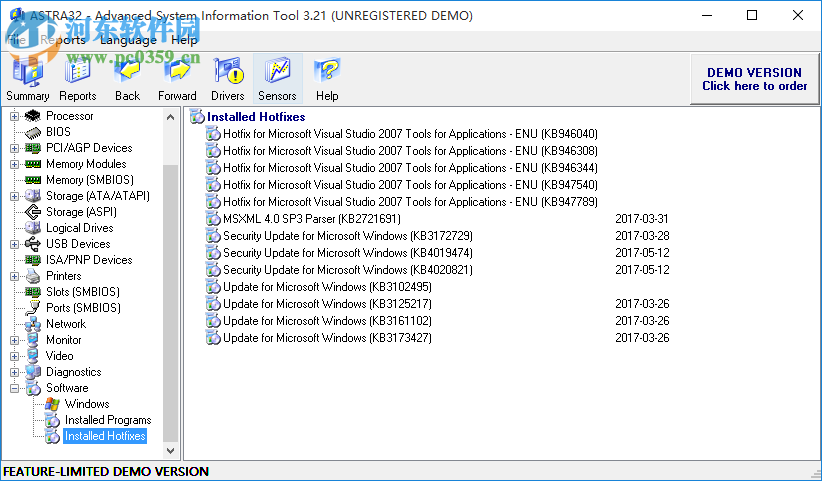The height and width of the screenshot is (481, 822).
Task: Expand the Processor tree node
Action: click(15, 116)
